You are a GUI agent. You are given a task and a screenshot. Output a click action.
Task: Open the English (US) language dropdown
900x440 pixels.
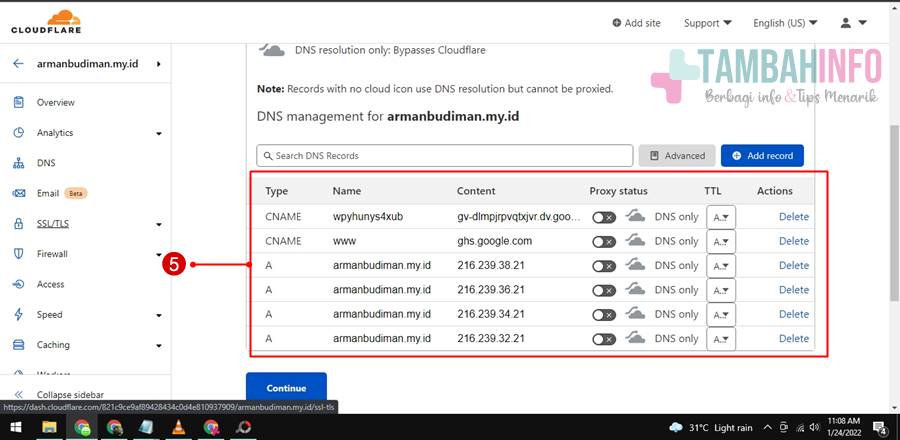tap(785, 23)
